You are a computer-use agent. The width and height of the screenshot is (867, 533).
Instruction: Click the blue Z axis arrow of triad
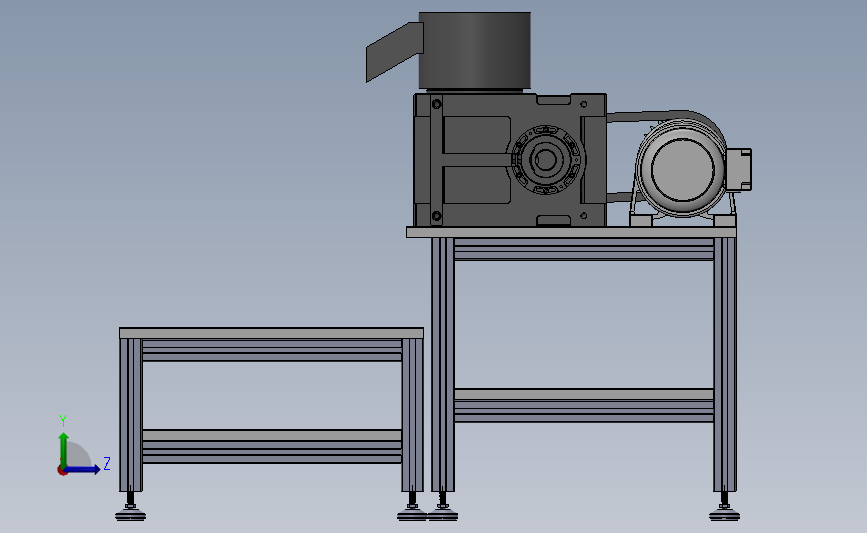pyautogui.click(x=83, y=469)
